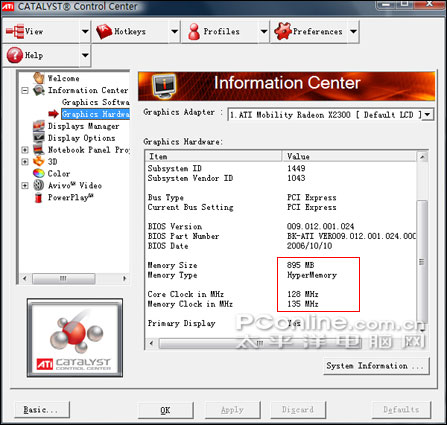
Task: Open the Help dropdown arrow
Action: click(x=85, y=55)
